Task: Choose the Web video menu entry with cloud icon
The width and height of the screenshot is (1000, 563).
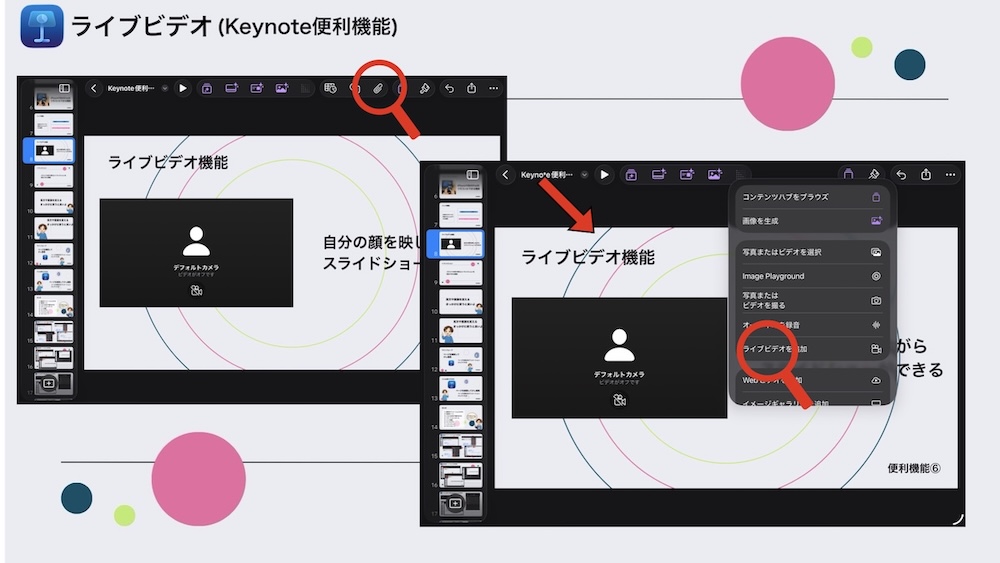Action: (811, 380)
